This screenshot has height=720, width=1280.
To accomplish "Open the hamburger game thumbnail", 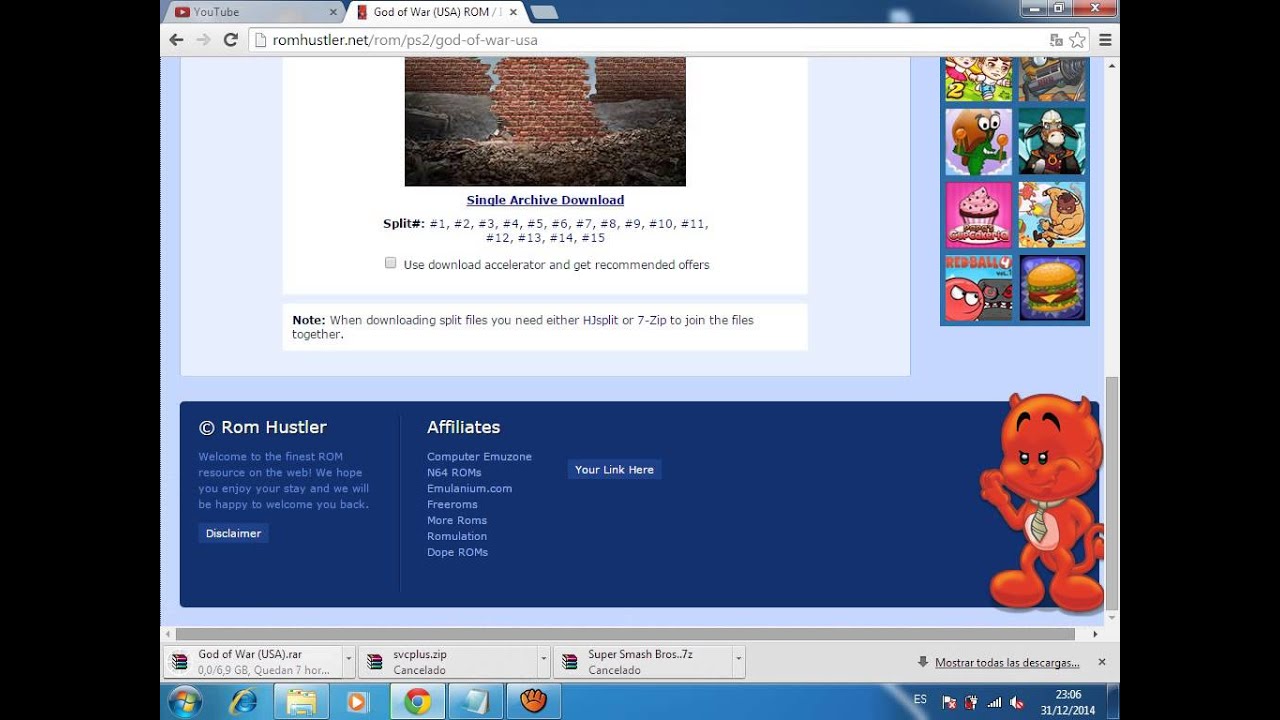I will (1052, 288).
